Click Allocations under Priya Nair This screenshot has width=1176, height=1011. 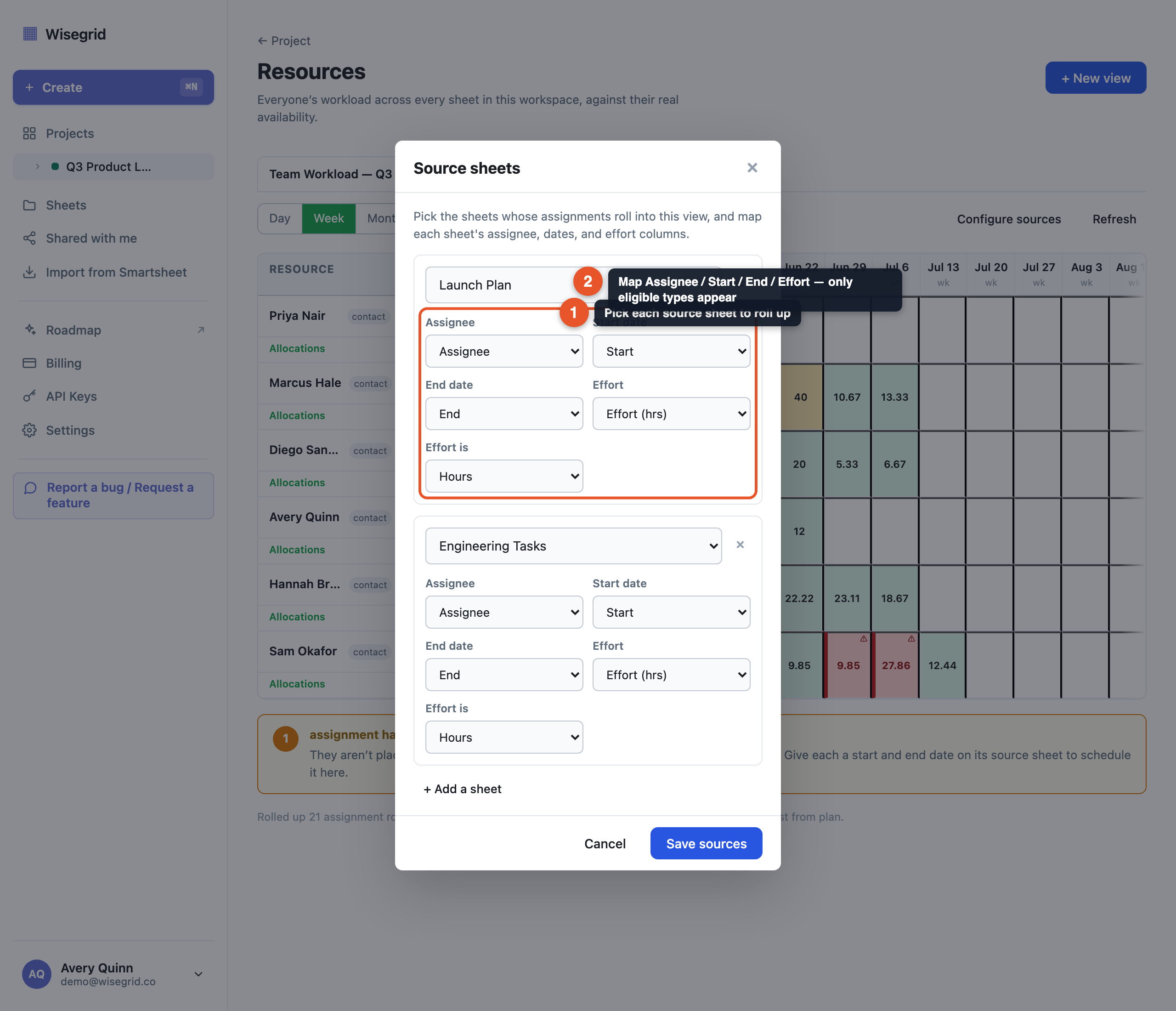[297, 348]
